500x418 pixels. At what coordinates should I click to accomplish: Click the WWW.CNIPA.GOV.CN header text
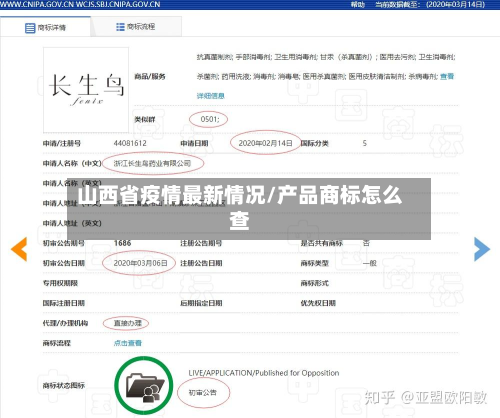(x=37, y=4)
